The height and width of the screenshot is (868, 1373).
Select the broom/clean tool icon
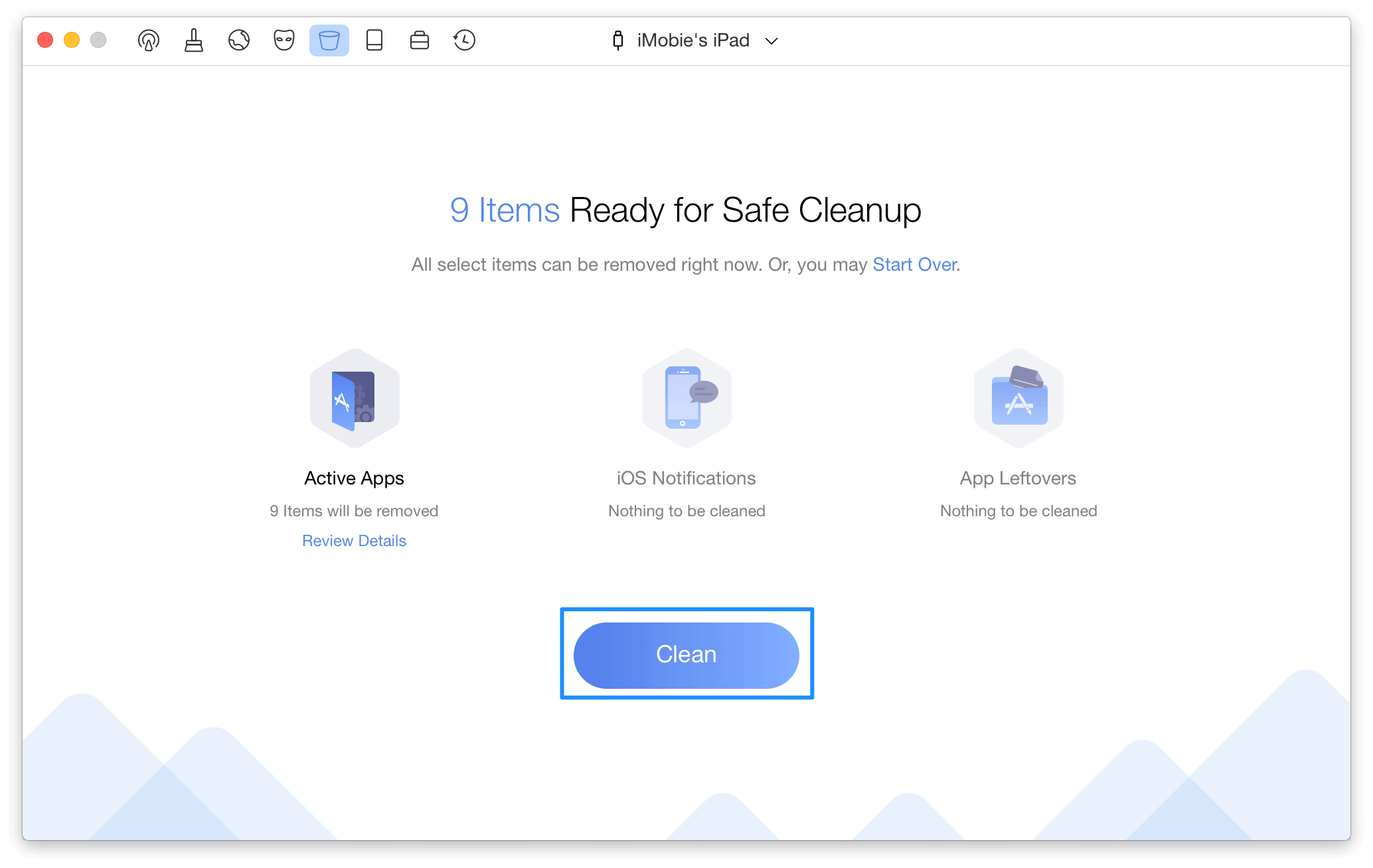pos(192,39)
